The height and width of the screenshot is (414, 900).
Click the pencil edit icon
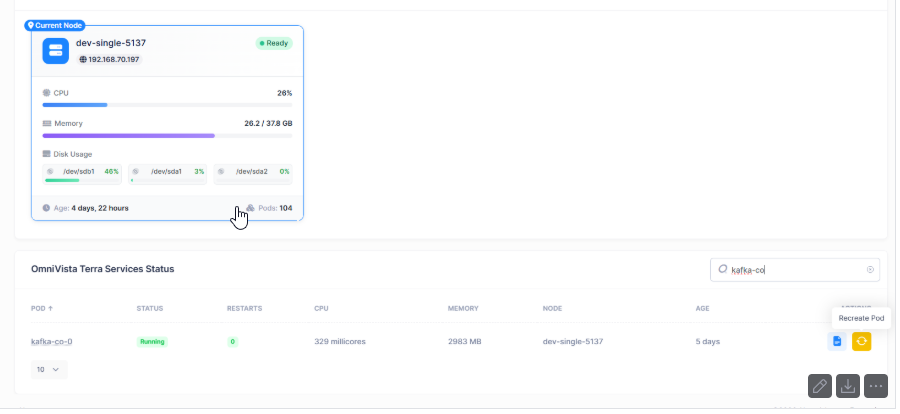pos(820,386)
